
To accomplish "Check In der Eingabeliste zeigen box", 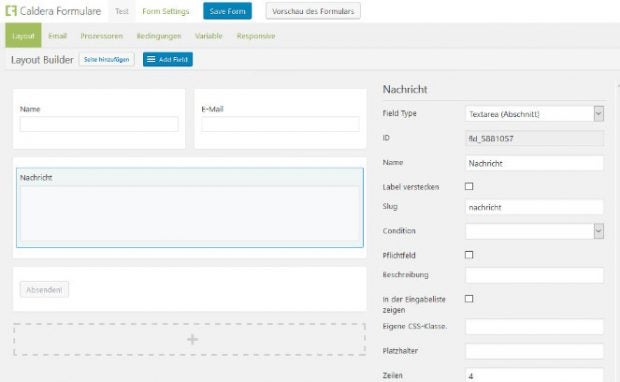I will (469, 299).
